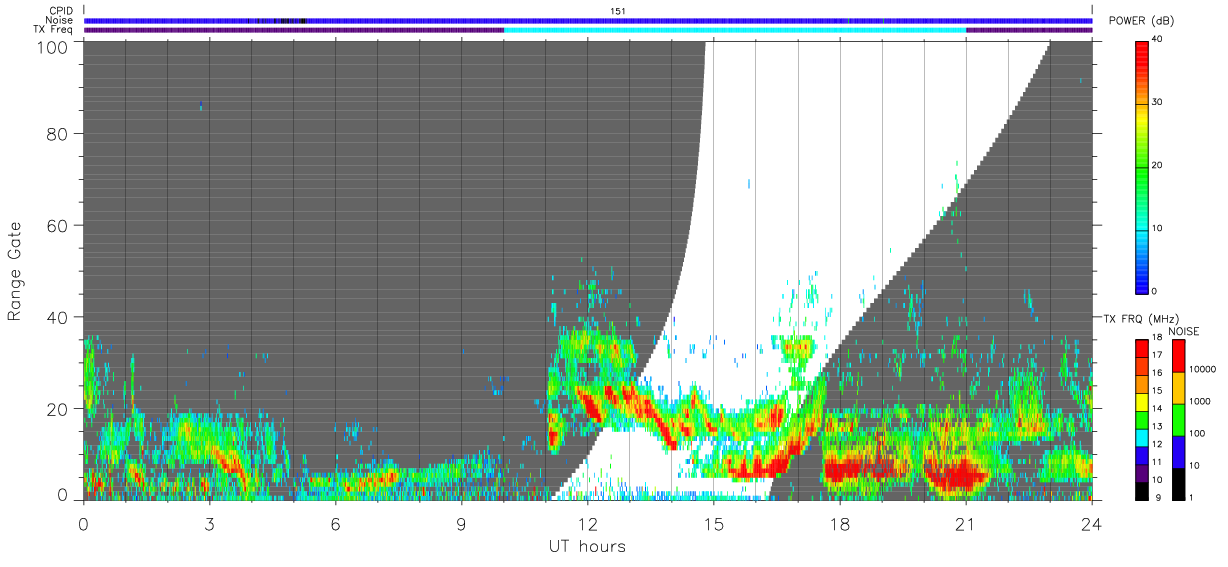
Task: Click the 40 tick on Range Gate axis
Action: [58, 317]
